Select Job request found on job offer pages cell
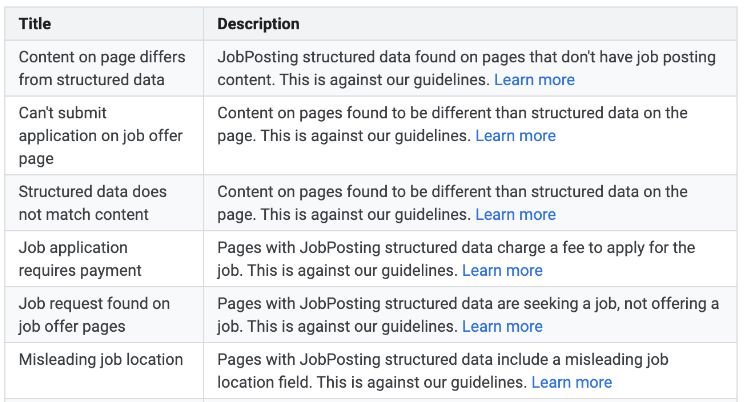Screen dimensions: 744x402 coord(104,315)
